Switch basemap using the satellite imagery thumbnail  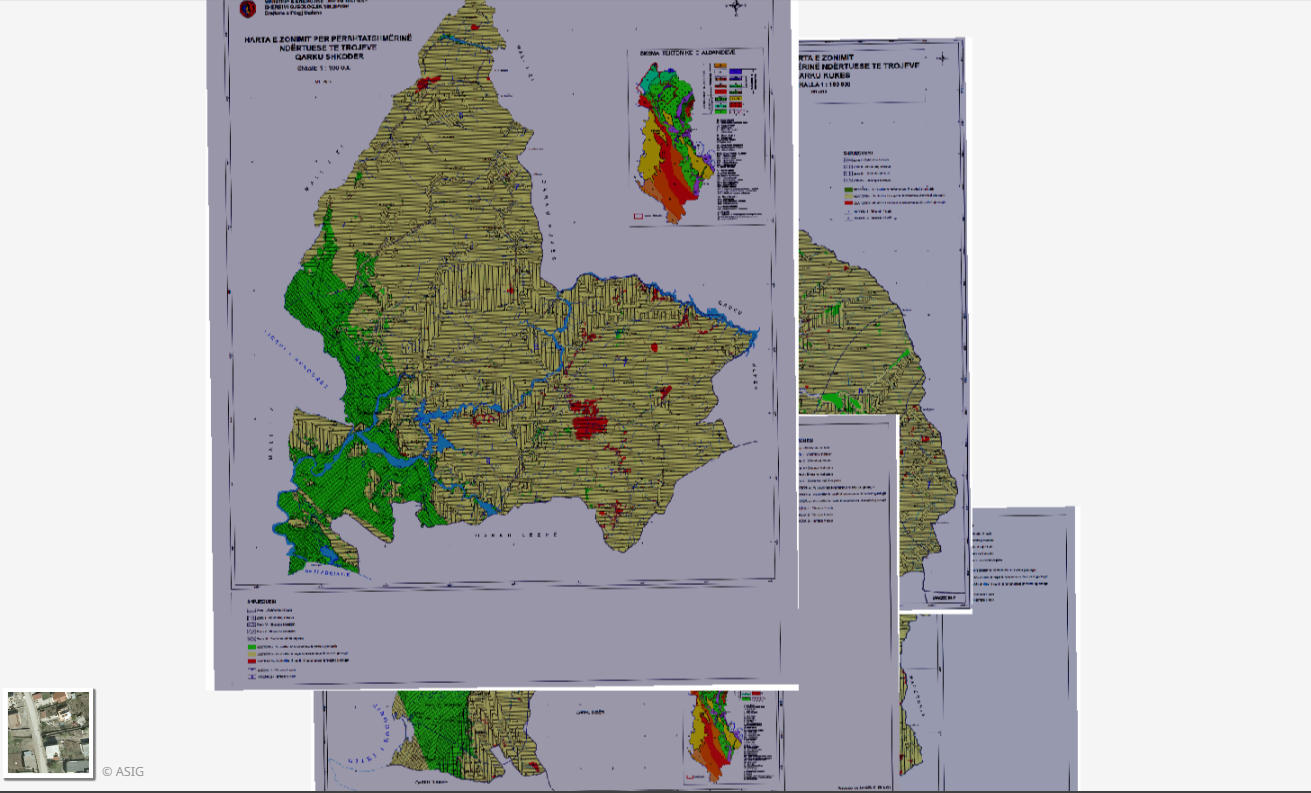(48, 732)
